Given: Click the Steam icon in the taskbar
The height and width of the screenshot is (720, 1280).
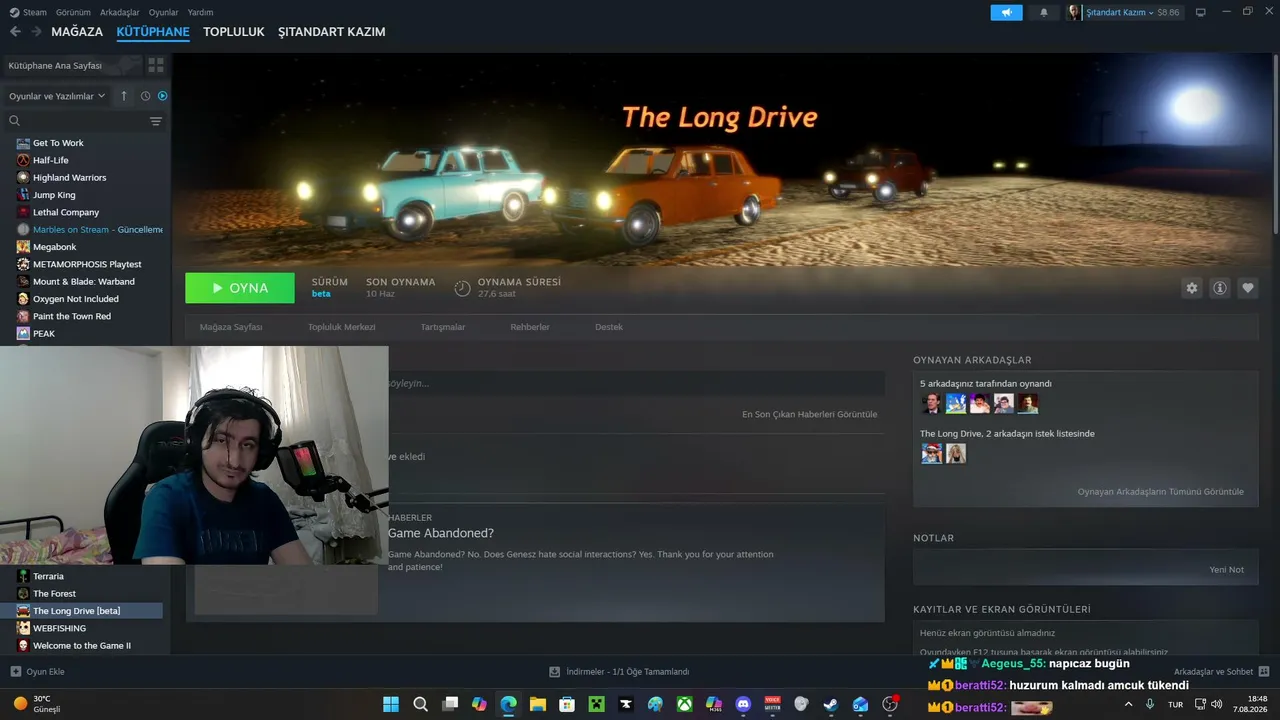Looking at the screenshot, I should pyautogui.click(x=831, y=704).
